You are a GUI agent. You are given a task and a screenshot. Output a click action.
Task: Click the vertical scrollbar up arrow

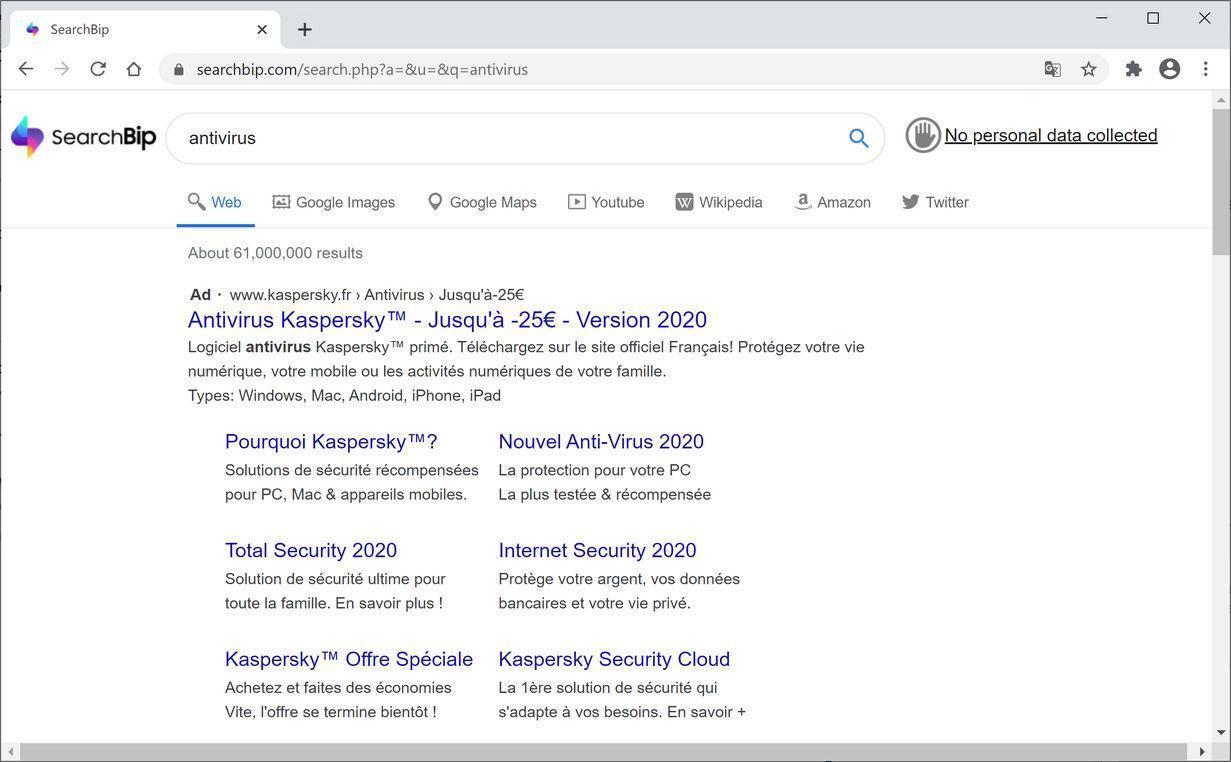pos(1221,100)
